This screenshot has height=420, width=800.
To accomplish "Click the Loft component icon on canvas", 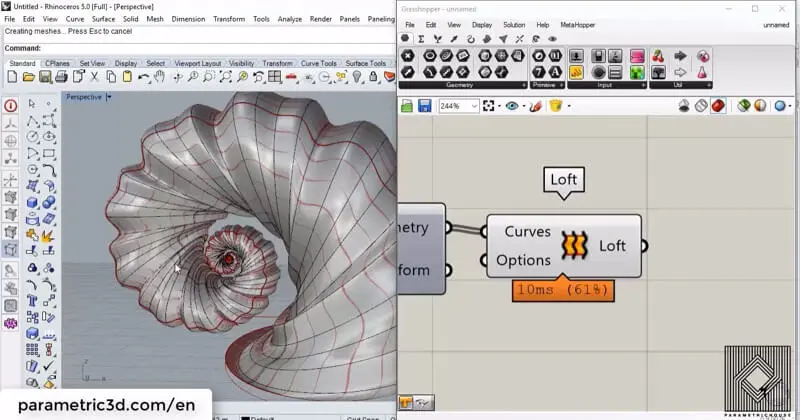I will [x=574, y=246].
